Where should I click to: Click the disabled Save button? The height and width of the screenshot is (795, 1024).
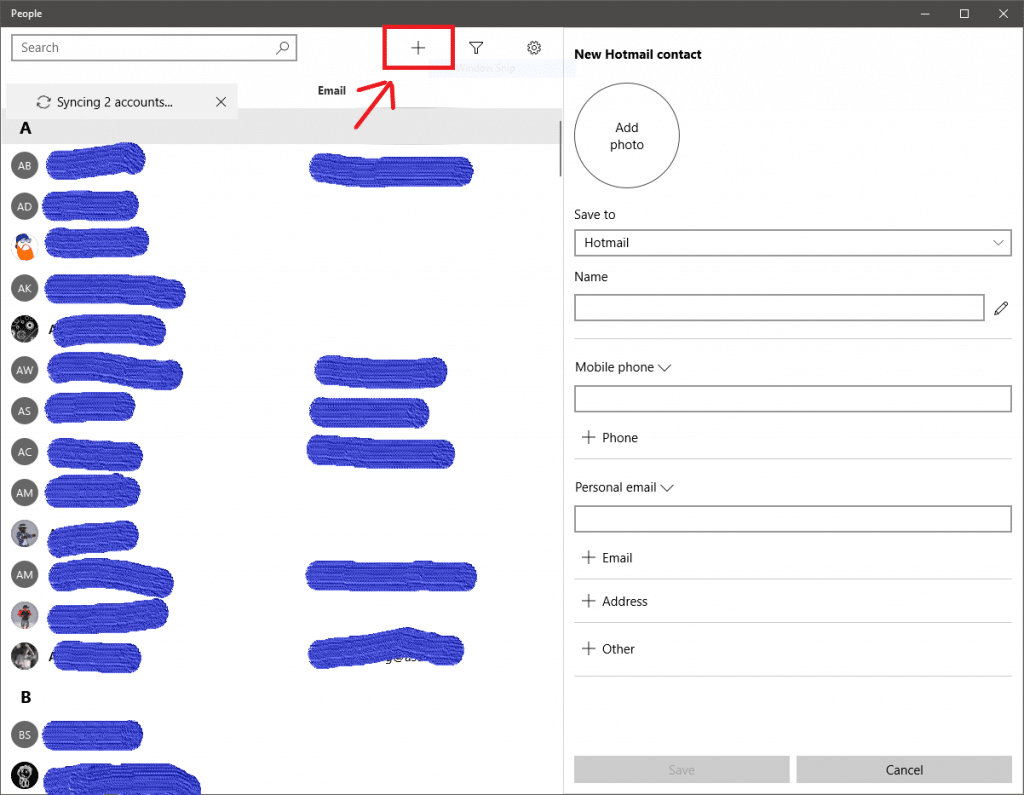681,770
